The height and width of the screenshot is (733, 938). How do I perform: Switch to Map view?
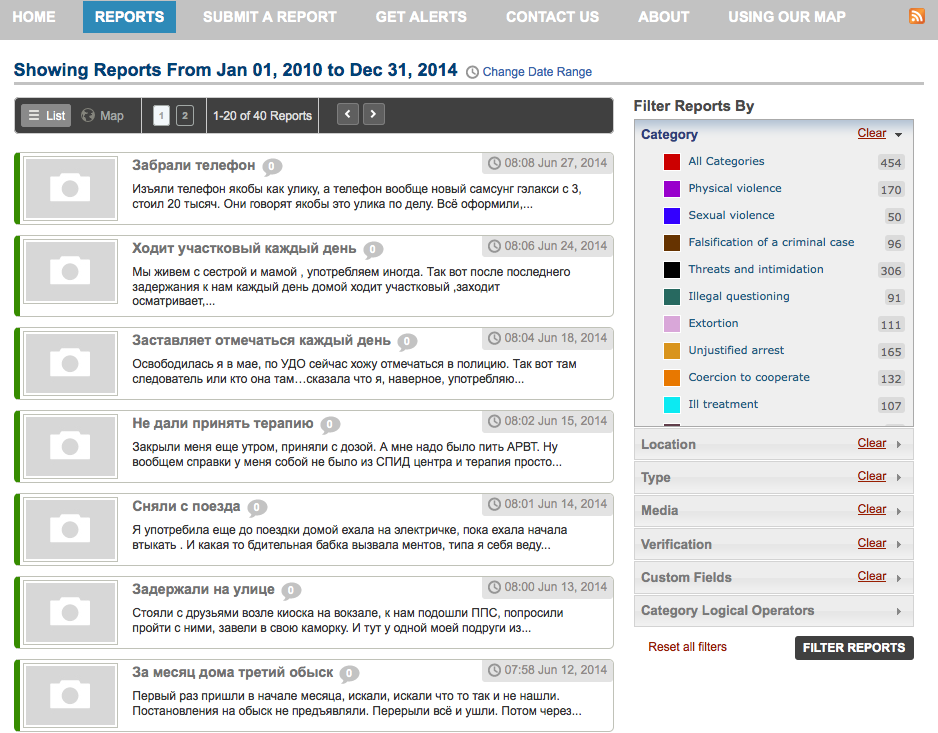click(103, 115)
